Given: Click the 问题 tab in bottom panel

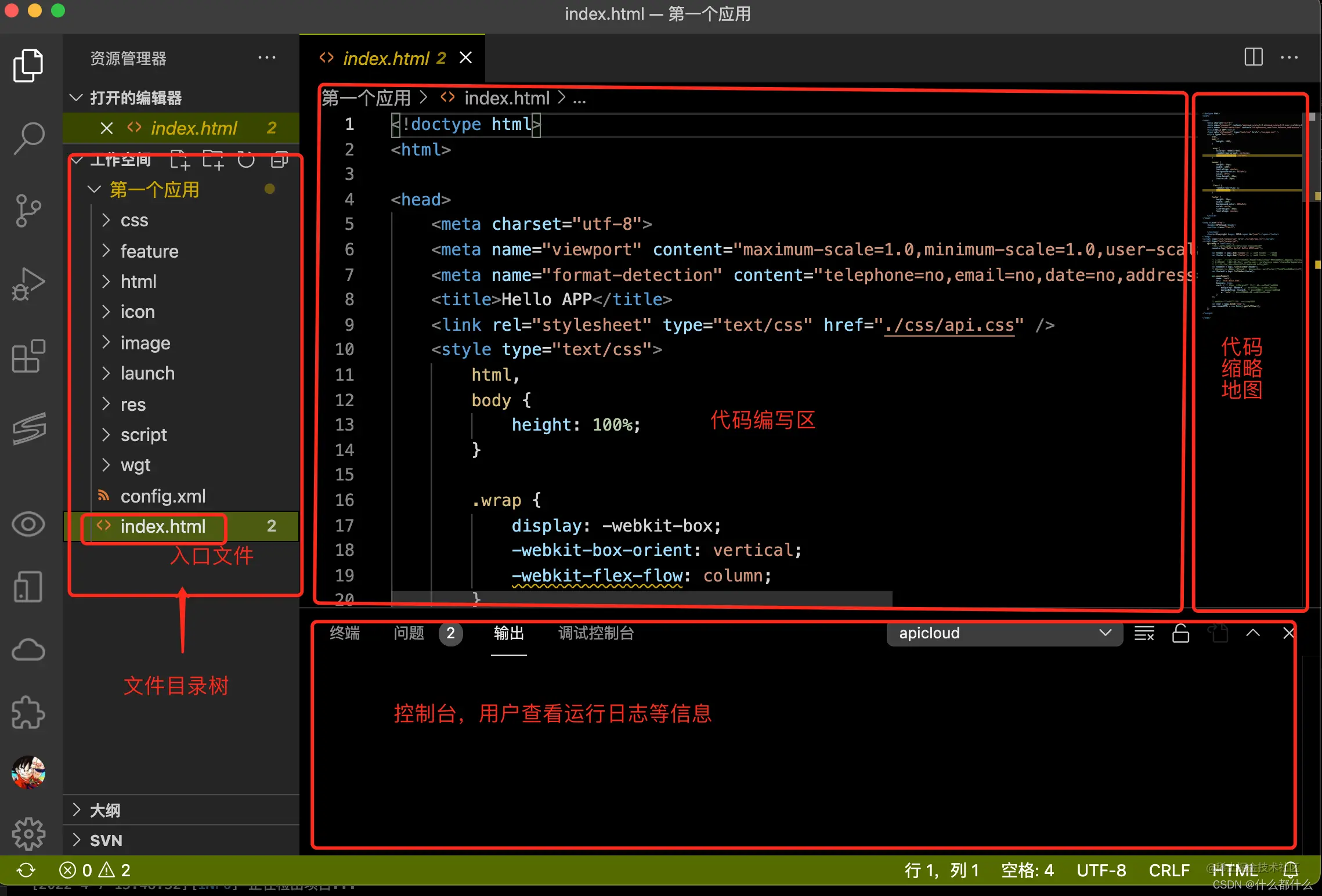Looking at the screenshot, I should [409, 633].
